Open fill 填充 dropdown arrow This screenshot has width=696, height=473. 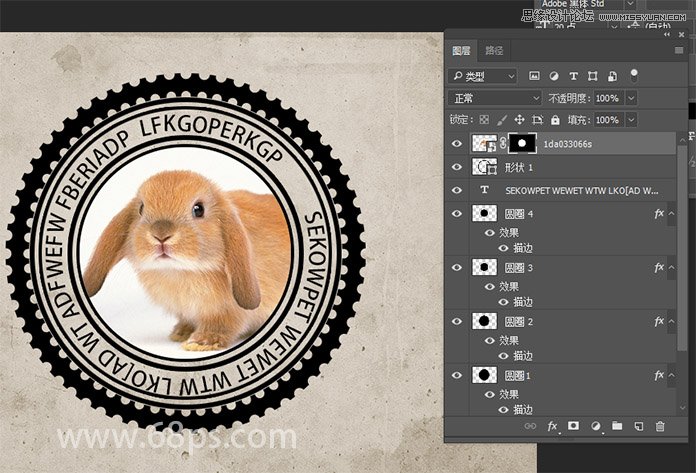tap(631, 120)
